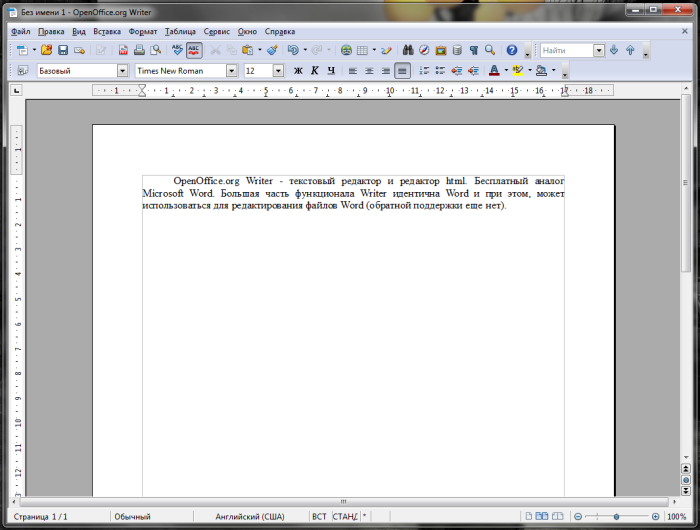The height and width of the screenshot is (530, 700).
Task: Open the font size 12 dropdown
Action: (278, 71)
